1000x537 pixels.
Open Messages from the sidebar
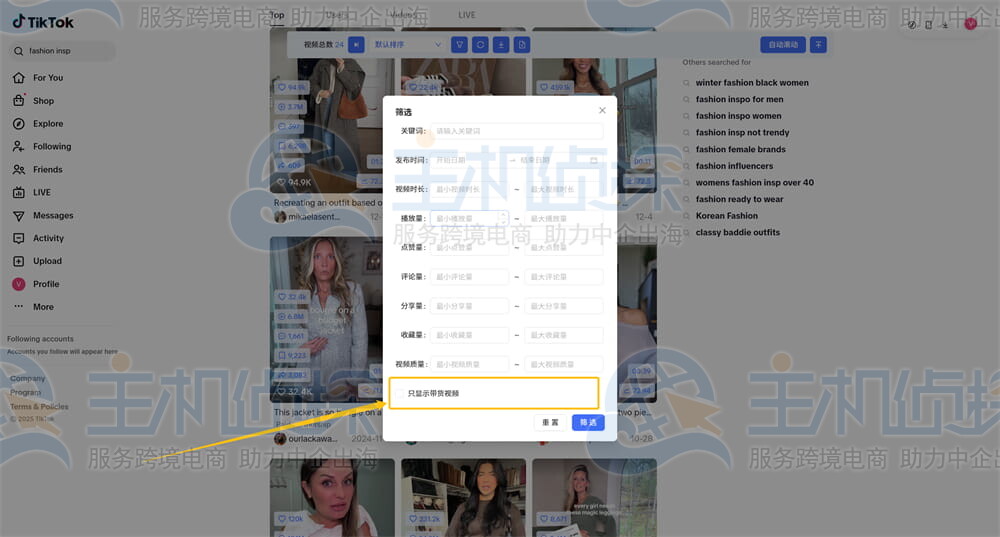click(x=53, y=216)
